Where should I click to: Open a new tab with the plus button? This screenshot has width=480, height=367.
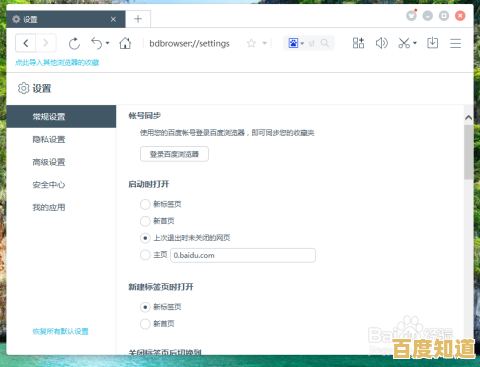click(x=138, y=19)
